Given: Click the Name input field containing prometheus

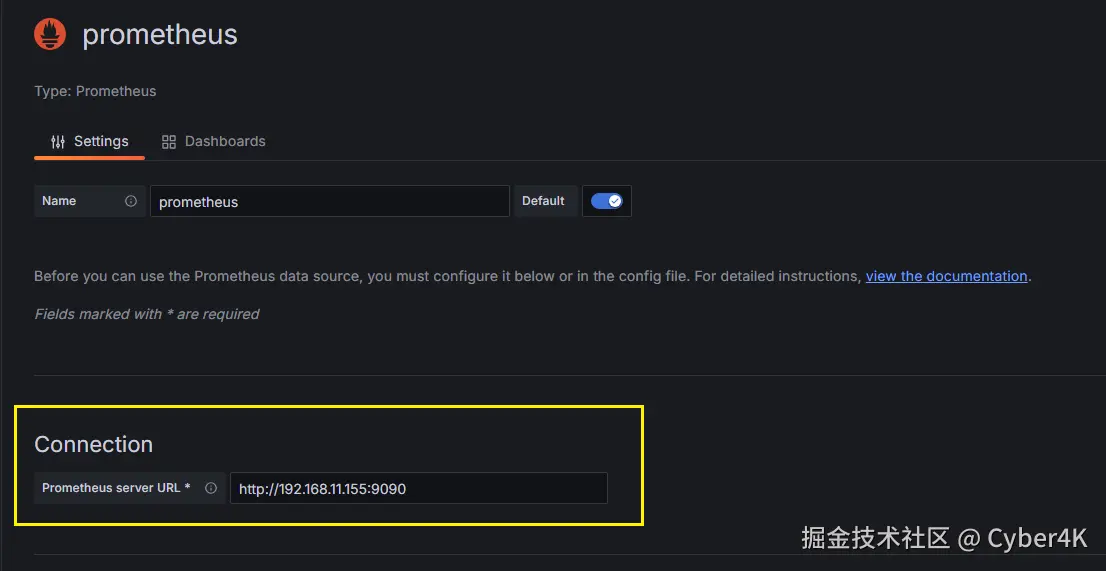Looking at the screenshot, I should tap(329, 202).
